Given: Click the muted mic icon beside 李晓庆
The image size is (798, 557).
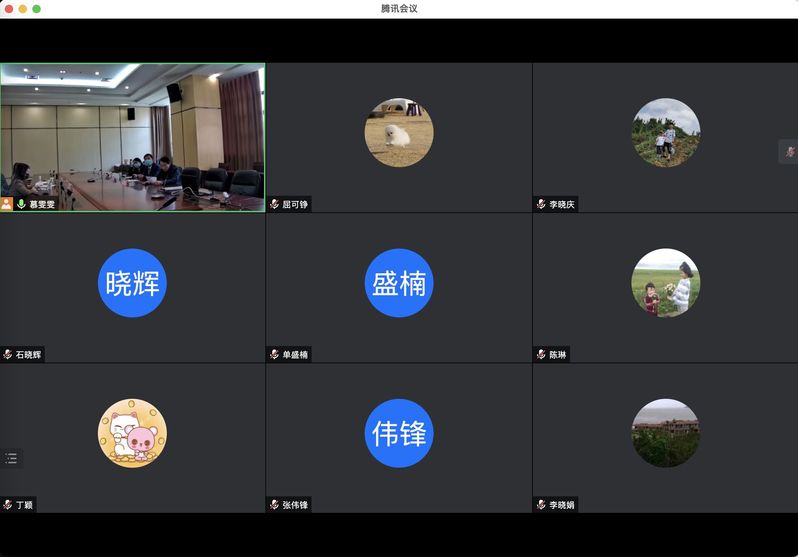Looking at the screenshot, I should tap(541, 204).
